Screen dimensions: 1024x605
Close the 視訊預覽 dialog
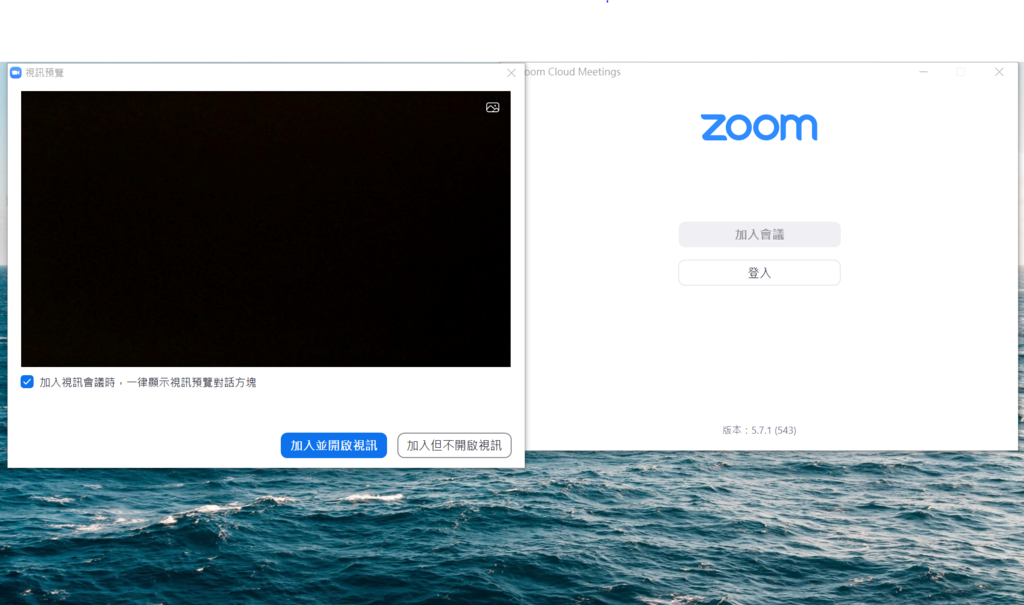(x=511, y=73)
